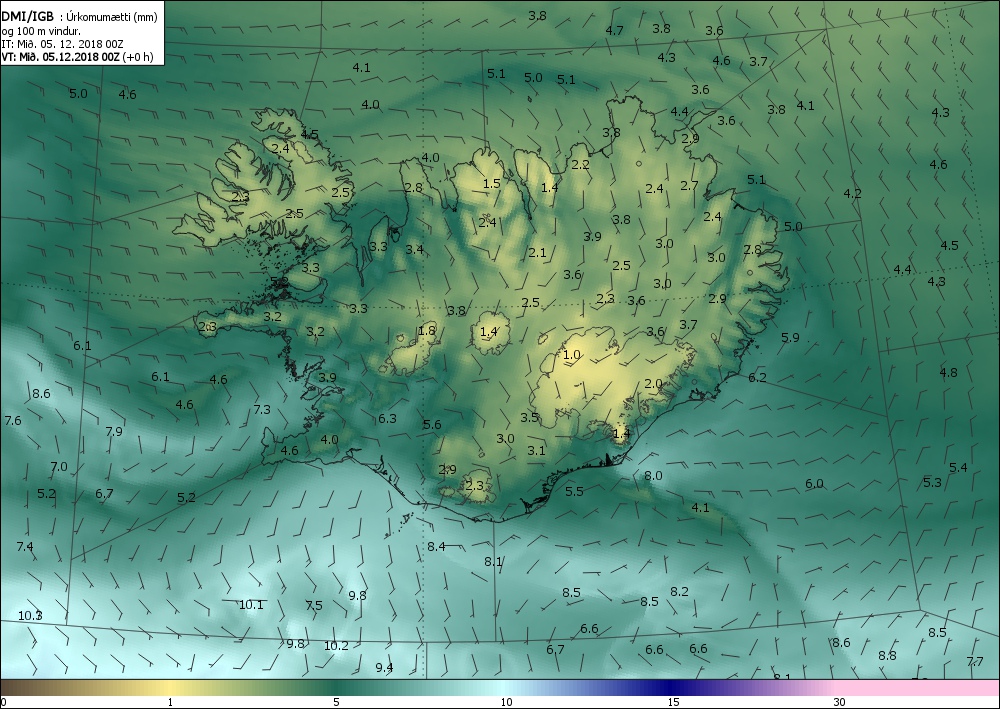
Task: Click the color scale label '10'
Action: click(x=506, y=703)
